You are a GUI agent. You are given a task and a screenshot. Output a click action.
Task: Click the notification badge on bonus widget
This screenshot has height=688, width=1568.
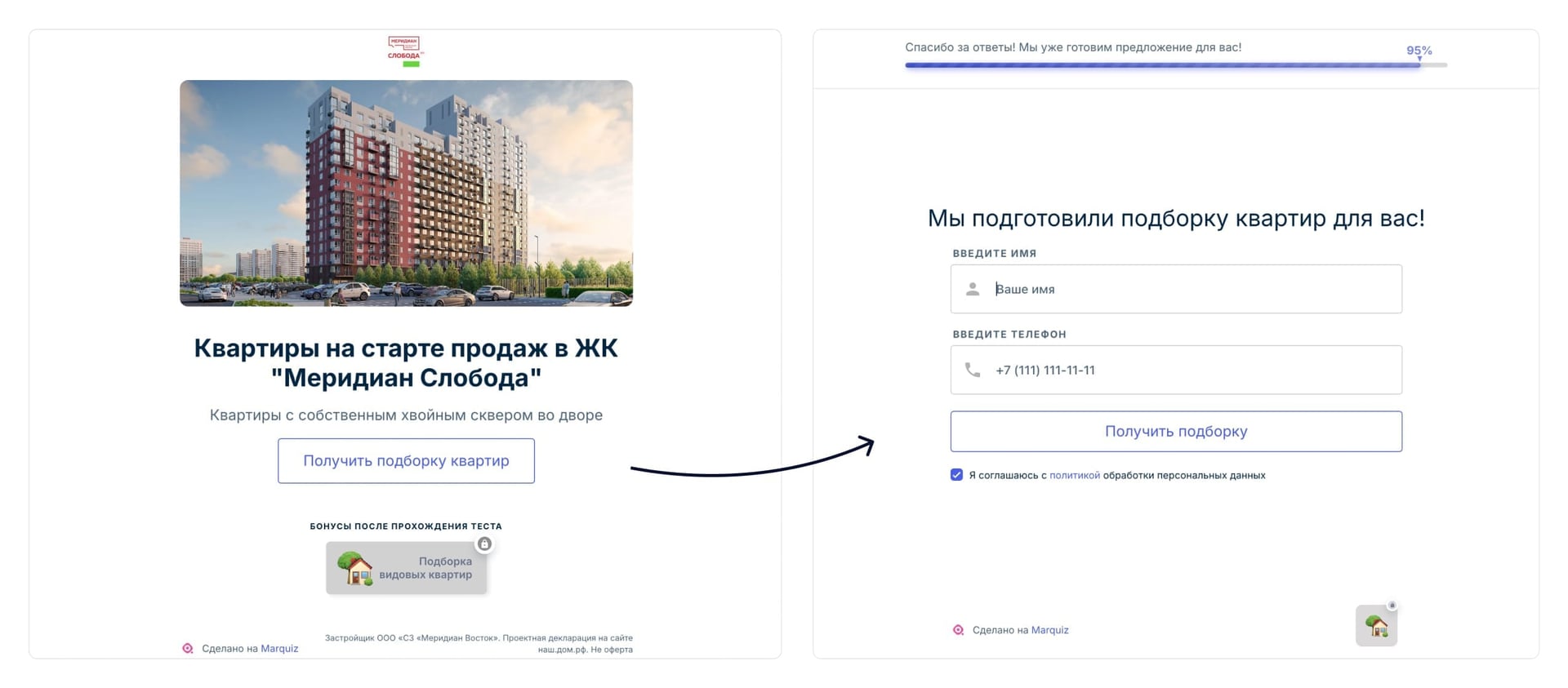pyautogui.click(x=1391, y=604)
